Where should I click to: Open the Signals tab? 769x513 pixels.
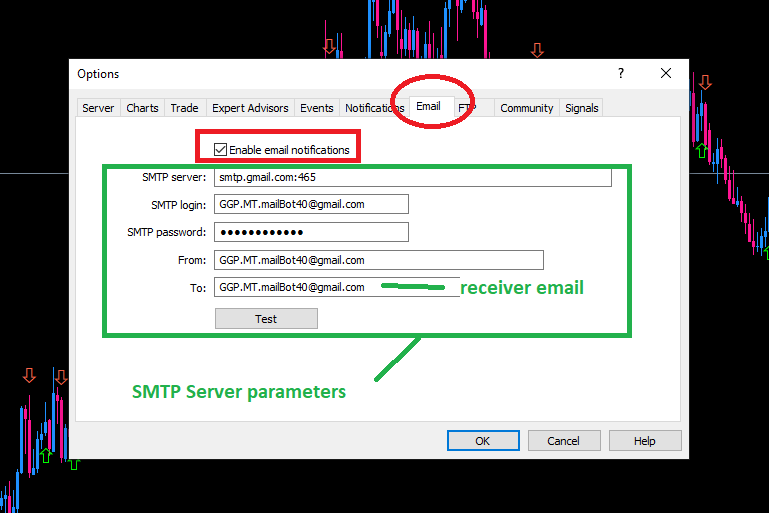coord(582,108)
